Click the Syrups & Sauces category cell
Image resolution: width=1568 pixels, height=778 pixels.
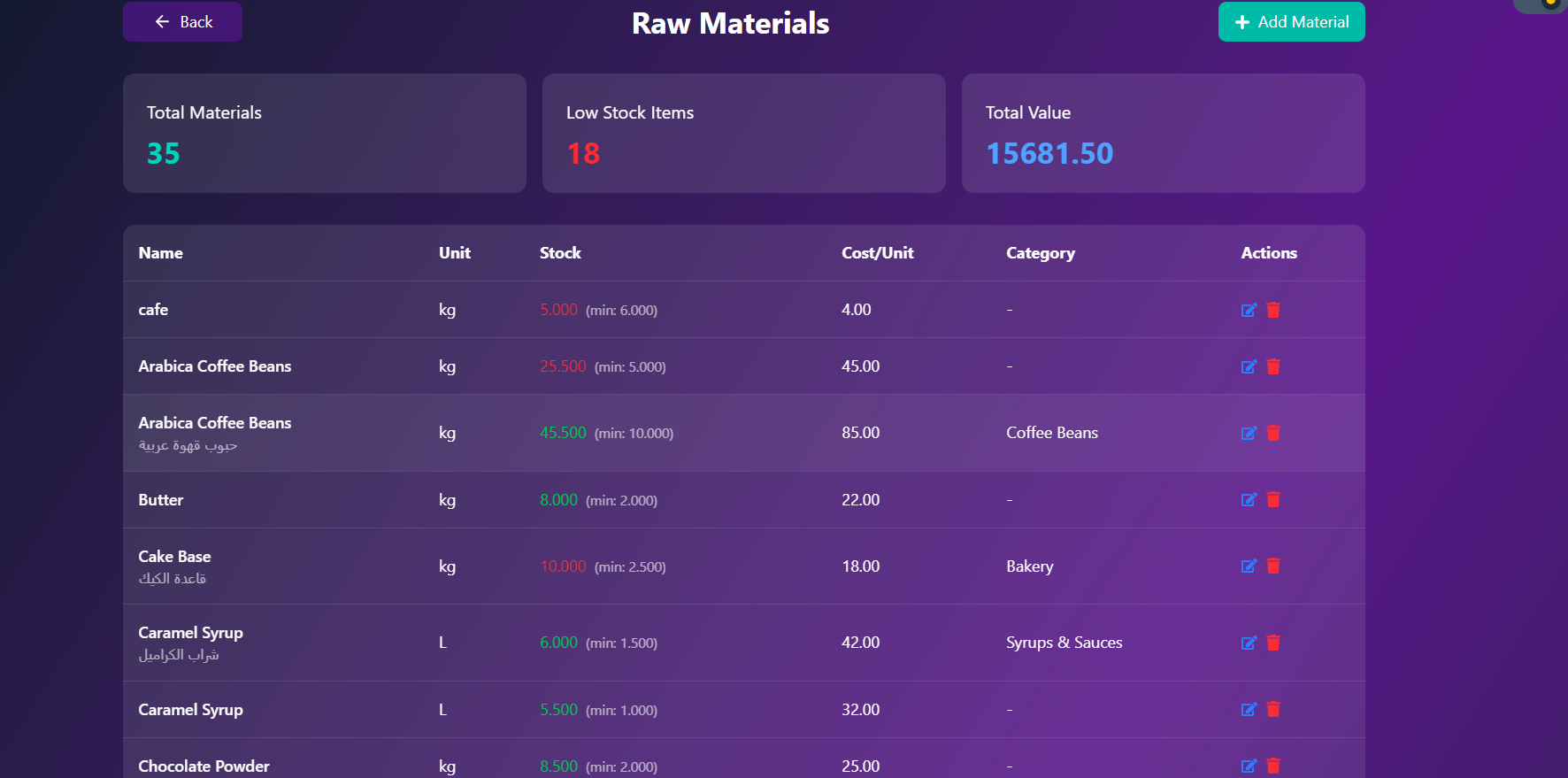coord(1065,643)
